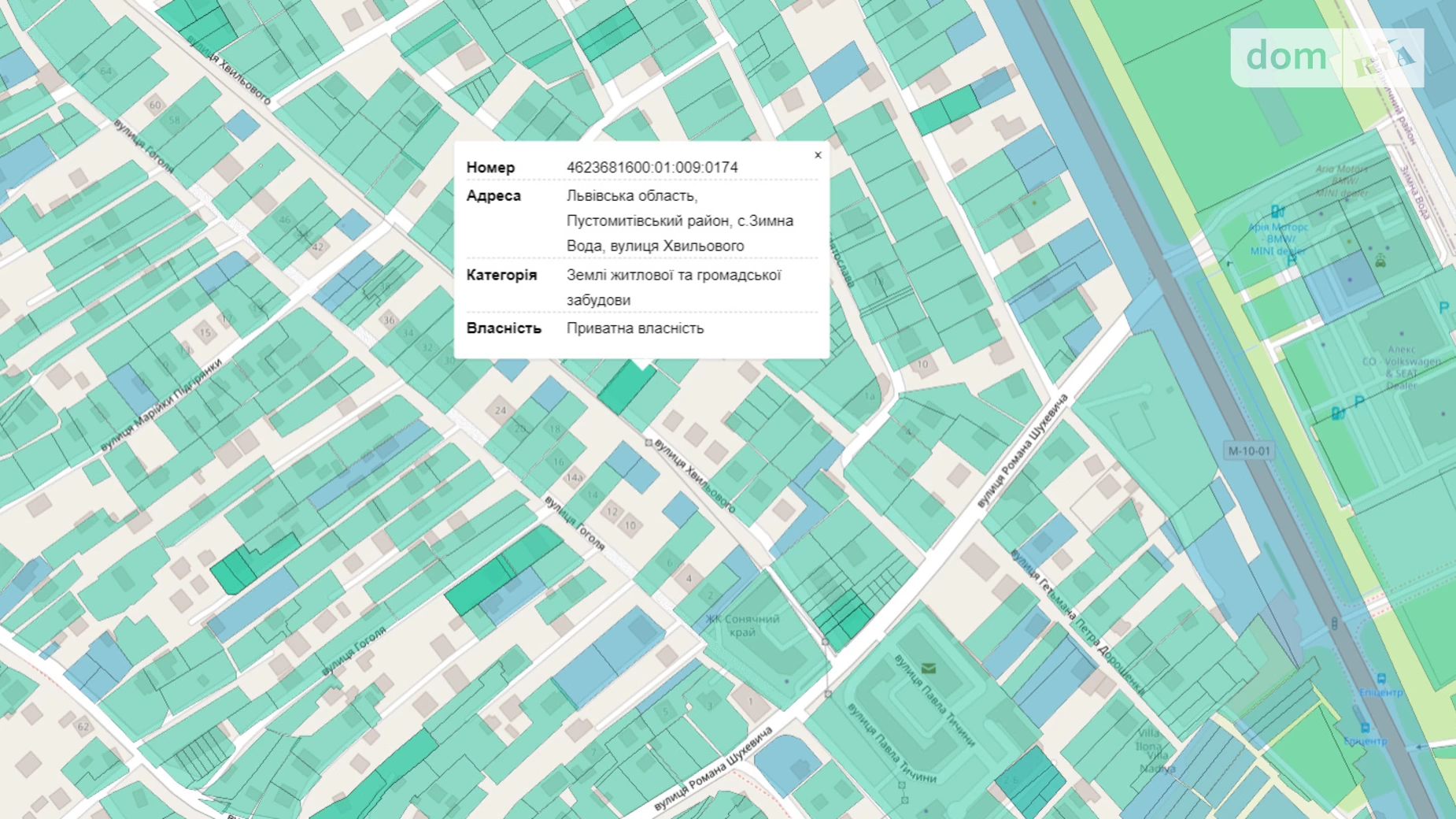Click house number 24 on the map
Image resolution: width=1456 pixels, height=819 pixels.
tap(501, 410)
